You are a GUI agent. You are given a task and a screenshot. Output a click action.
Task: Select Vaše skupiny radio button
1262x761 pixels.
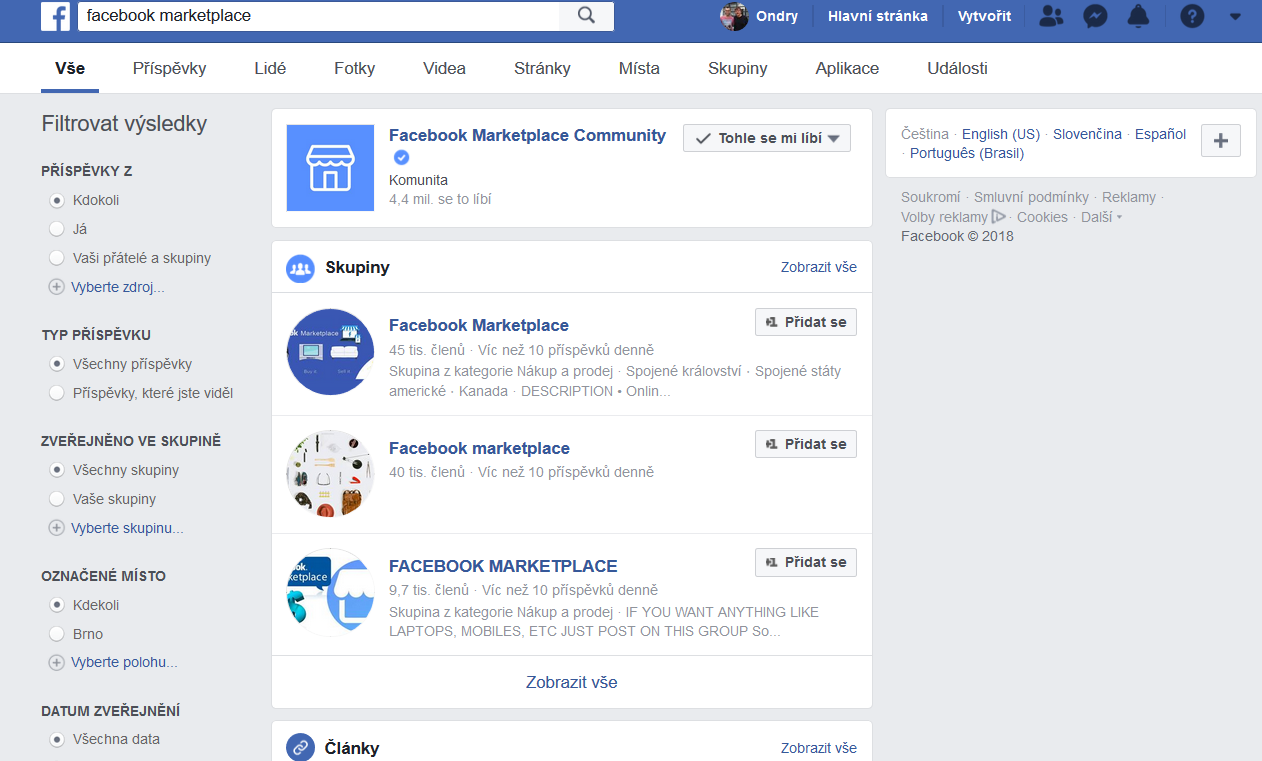[x=56, y=499]
